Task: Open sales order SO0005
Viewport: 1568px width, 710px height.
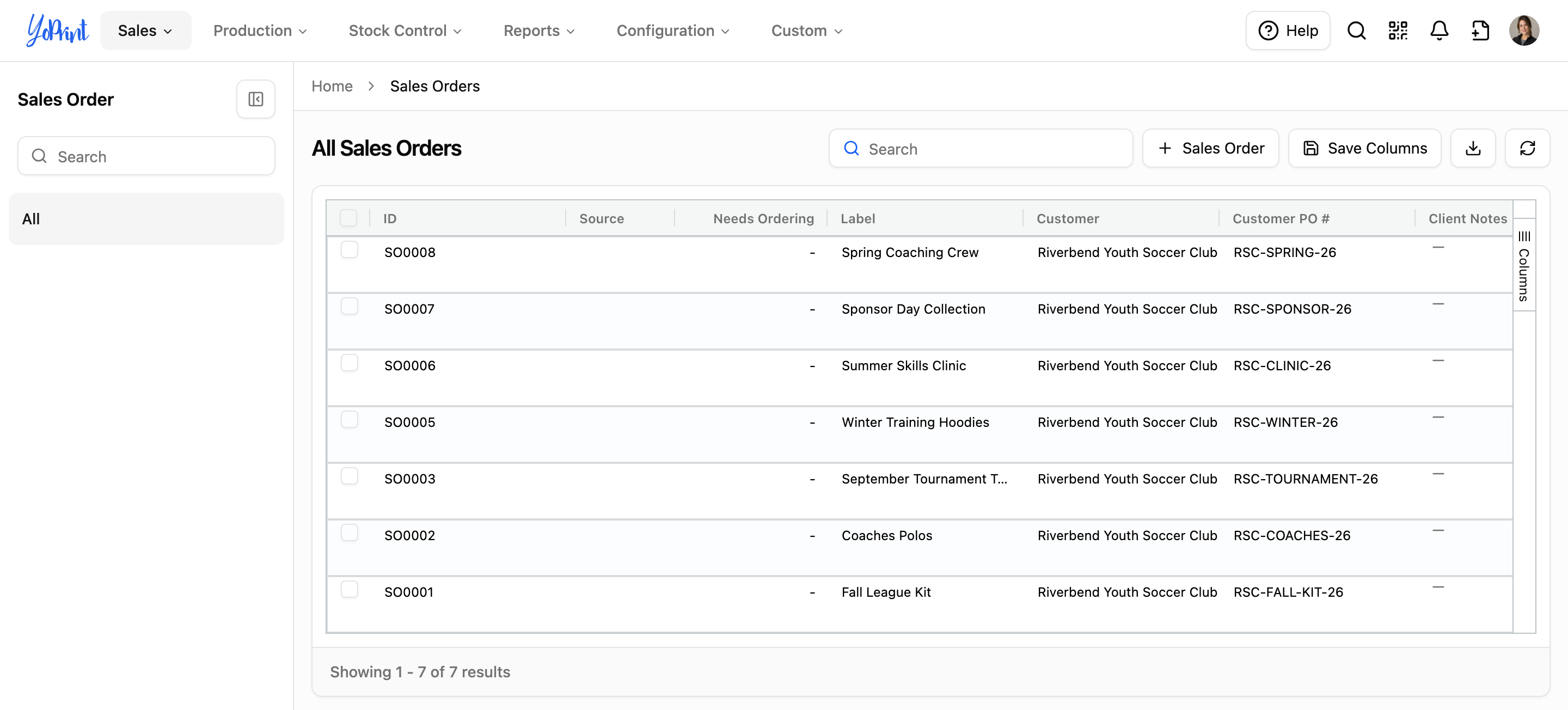Action: coord(409,422)
